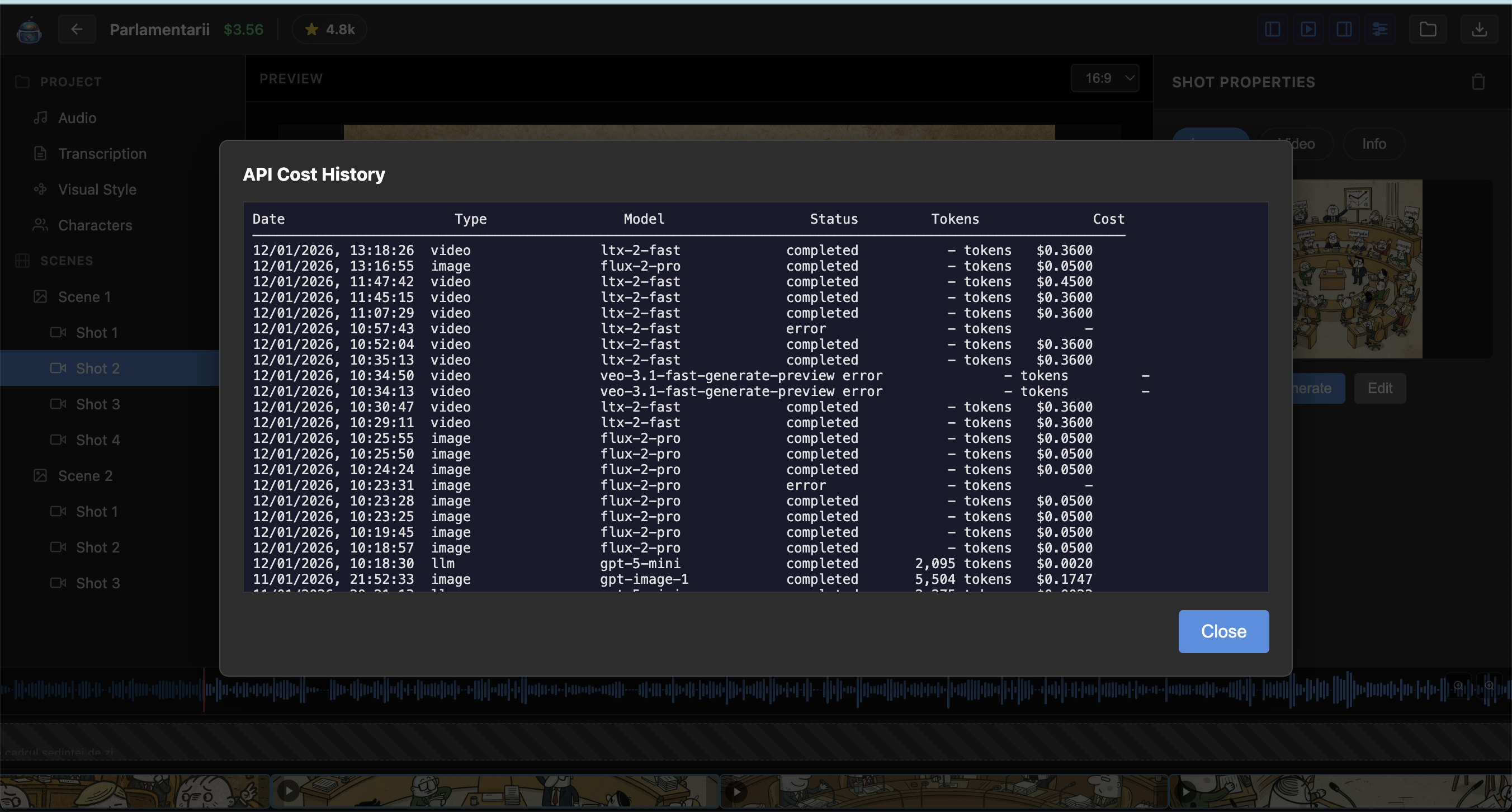Click the back arrow button
The width and height of the screenshot is (1512, 812).
point(77,29)
